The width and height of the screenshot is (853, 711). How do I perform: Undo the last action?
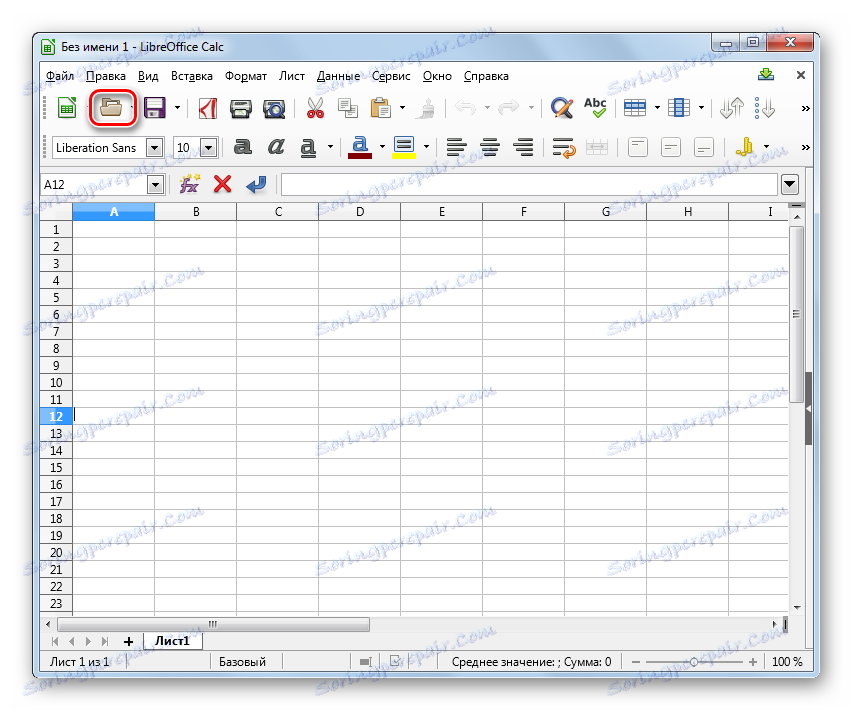[x=466, y=108]
